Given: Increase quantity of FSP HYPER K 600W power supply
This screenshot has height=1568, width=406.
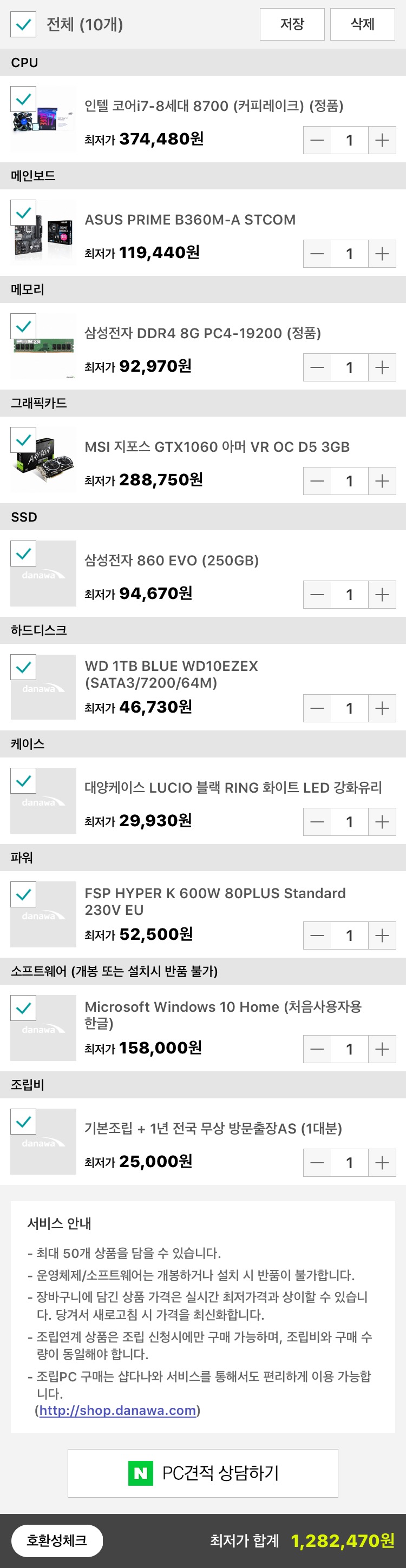Looking at the screenshot, I should point(382,935).
